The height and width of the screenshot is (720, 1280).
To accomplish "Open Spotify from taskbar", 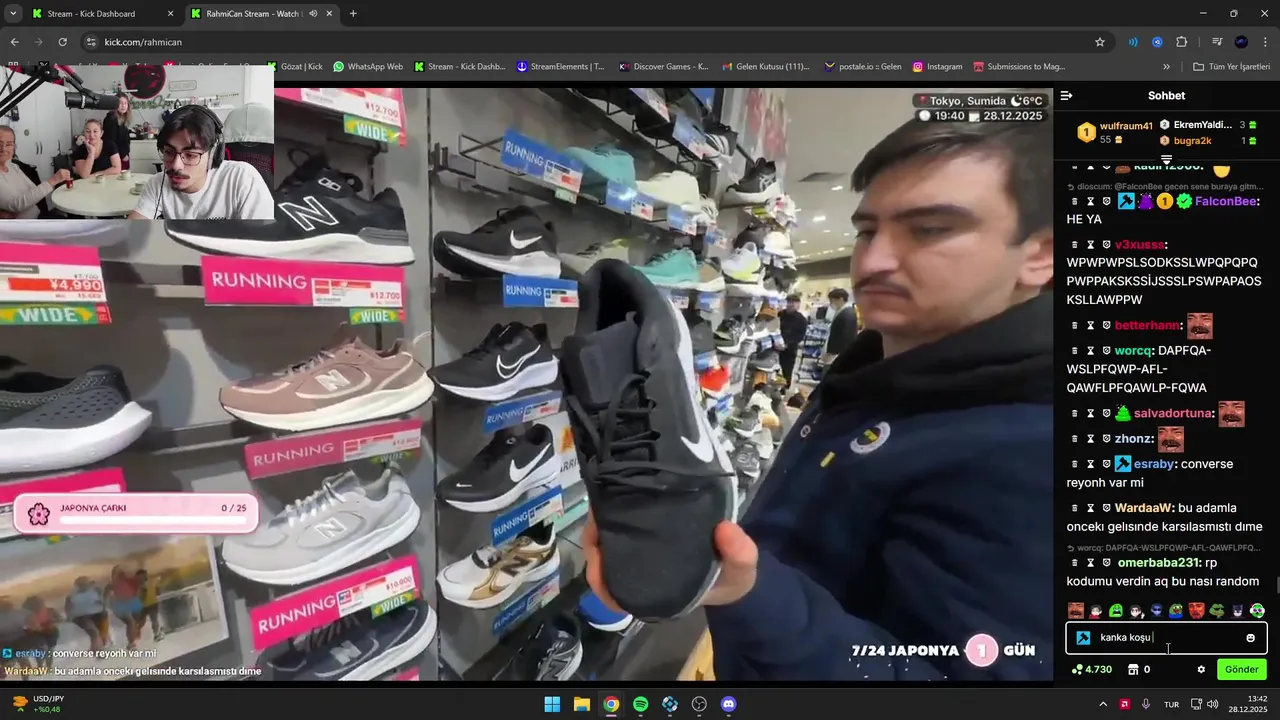I will tap(640, 704).
